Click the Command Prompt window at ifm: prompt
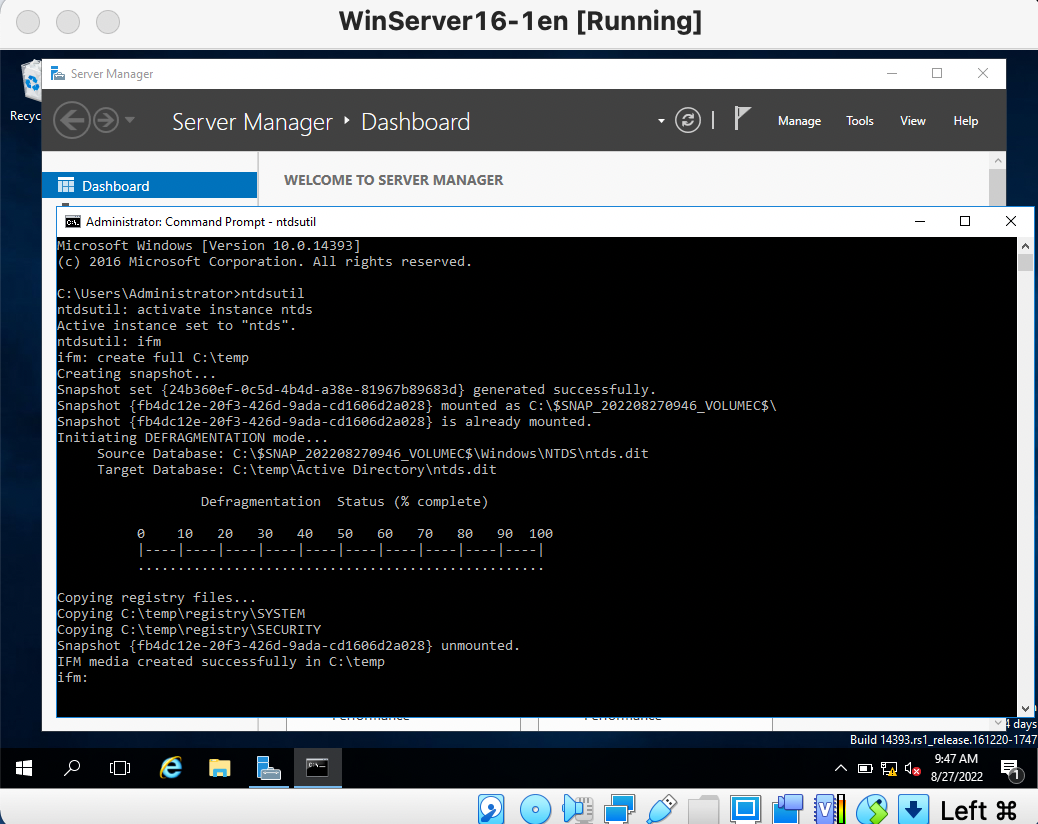 pos(72,678)
